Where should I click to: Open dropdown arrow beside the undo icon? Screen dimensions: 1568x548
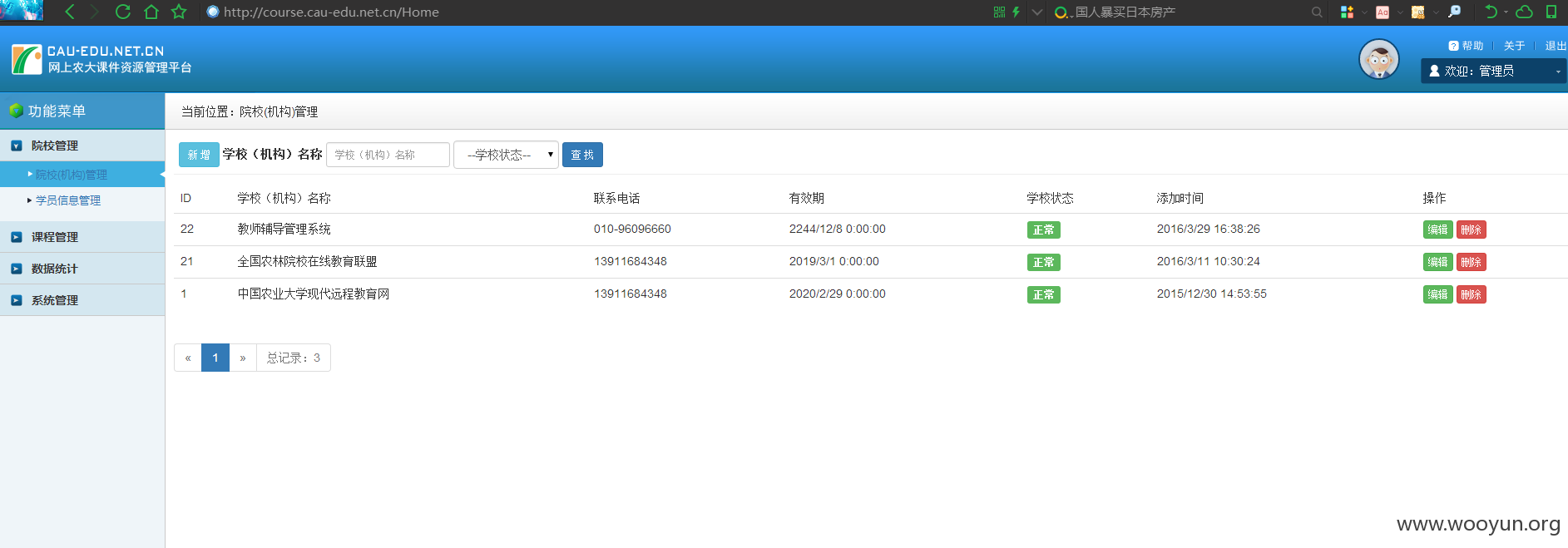pyautogui.click(x=1506, y=12)
